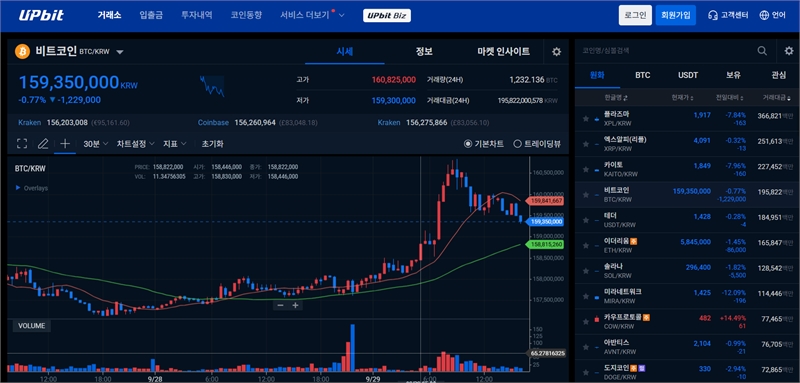Open the BTC/KRW market selector arrow
This screenshot has height=383, width=800.
click(120, 52)
